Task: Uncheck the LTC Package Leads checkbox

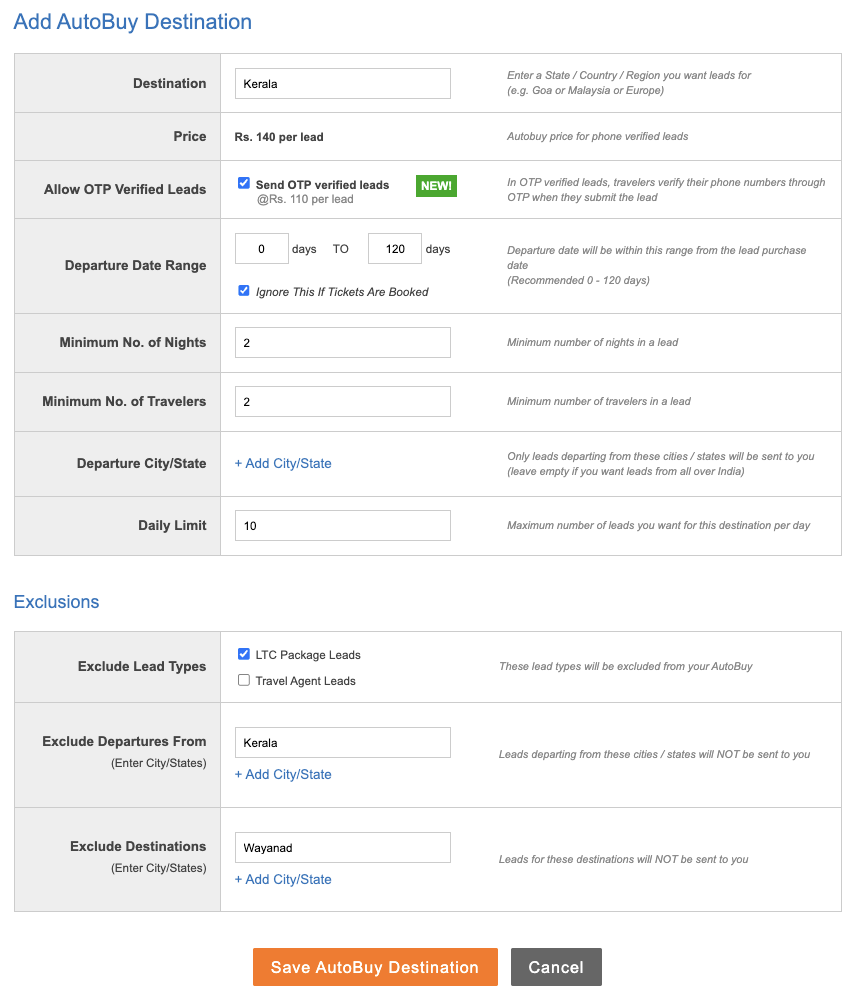Action: pyautogui.click(x=244, y=654)
